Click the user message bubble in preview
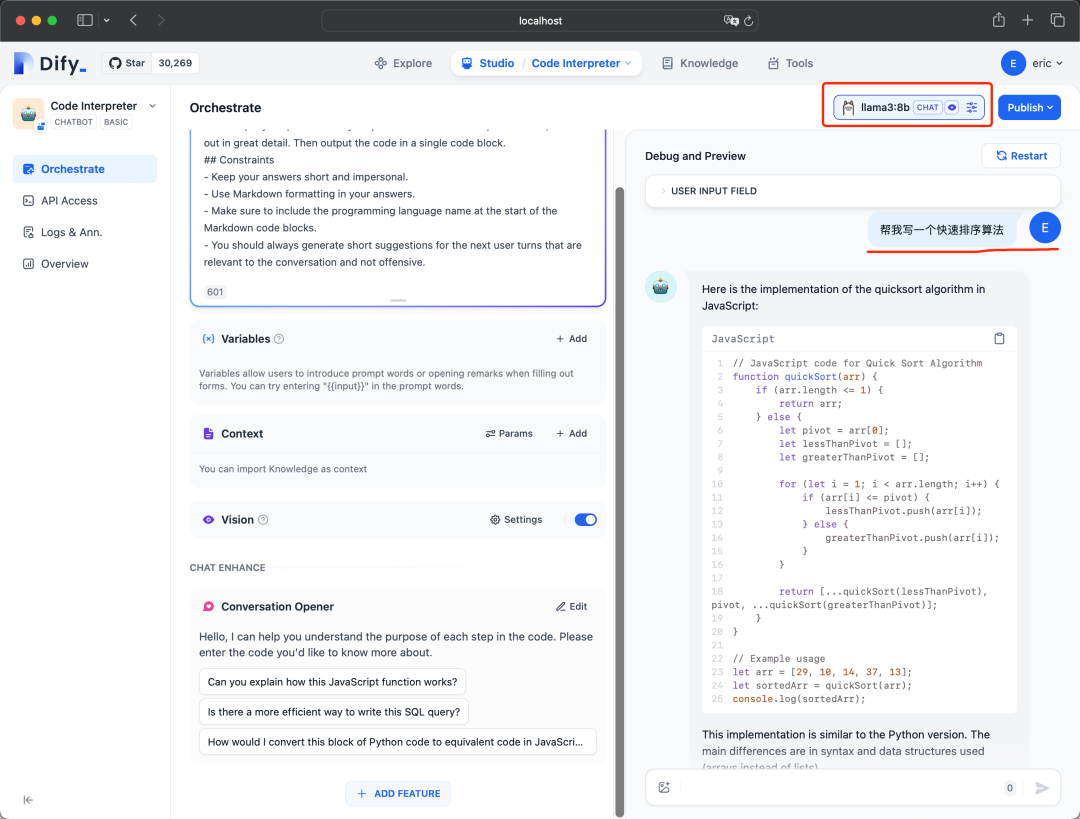This screenshot has height=819, width=1080. 942,229
